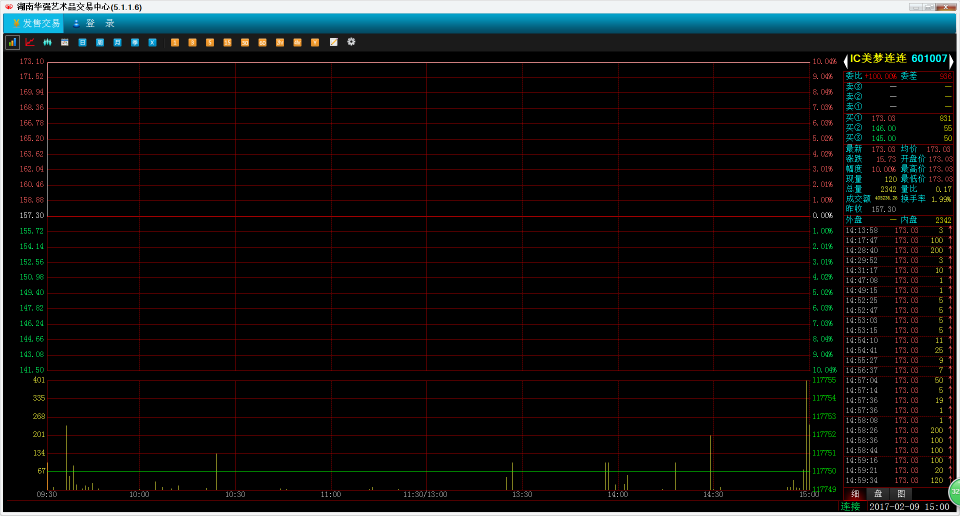Click the 内盘 2342 value
Screen dimensions: 960x516
(x=943, y=220)
